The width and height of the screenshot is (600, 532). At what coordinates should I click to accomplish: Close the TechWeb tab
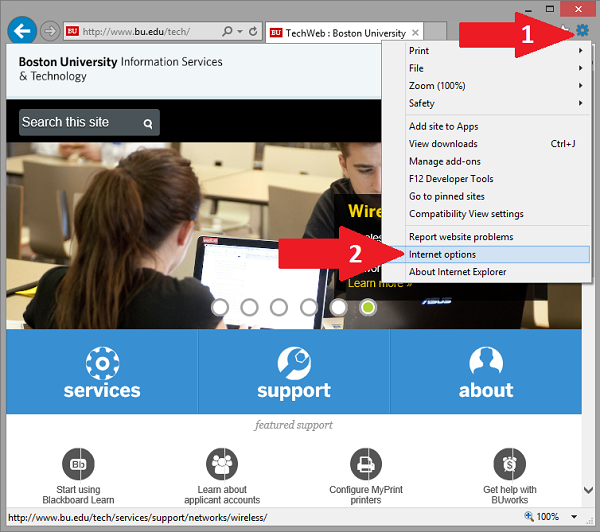[x=415, y=33]
